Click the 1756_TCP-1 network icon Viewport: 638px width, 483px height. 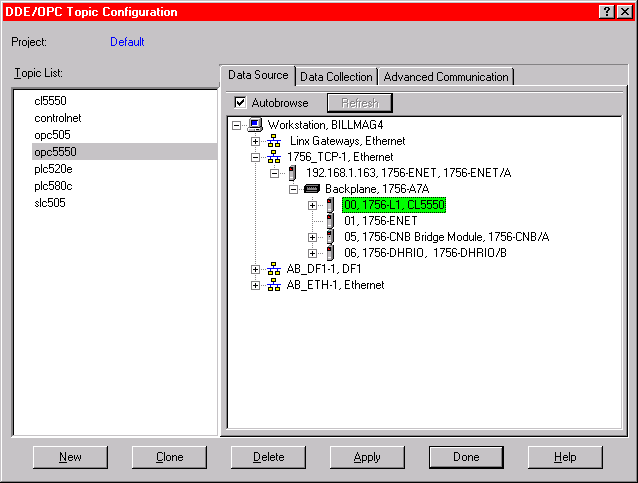(x=274, y=157)
